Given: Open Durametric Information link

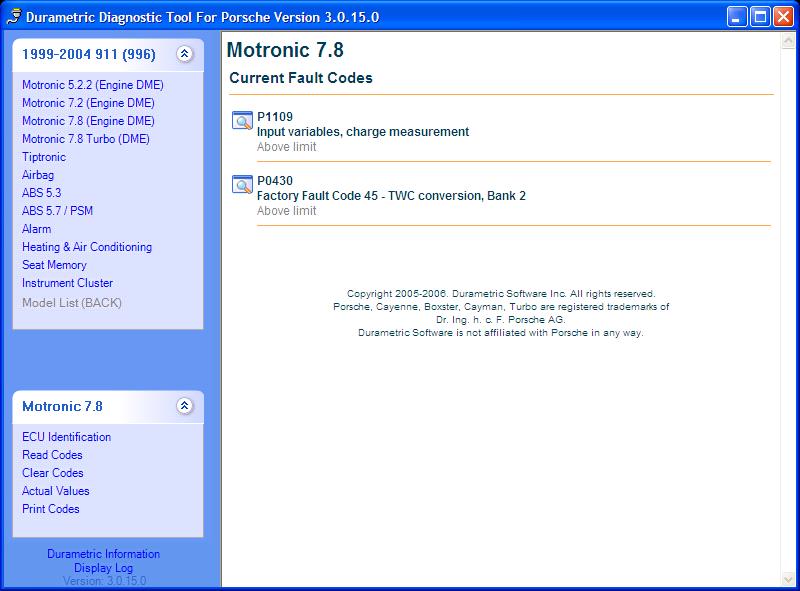Looking at the screenshot, I should click(104, 554).
